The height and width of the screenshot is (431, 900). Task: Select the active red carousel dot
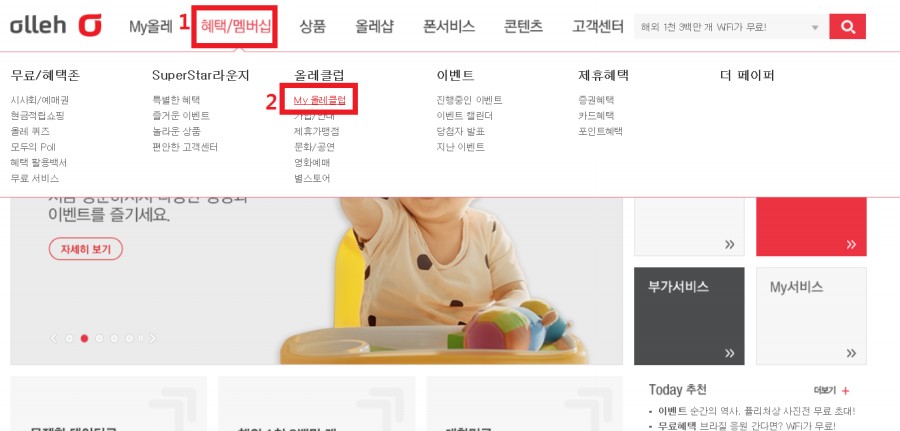[84, 339]
